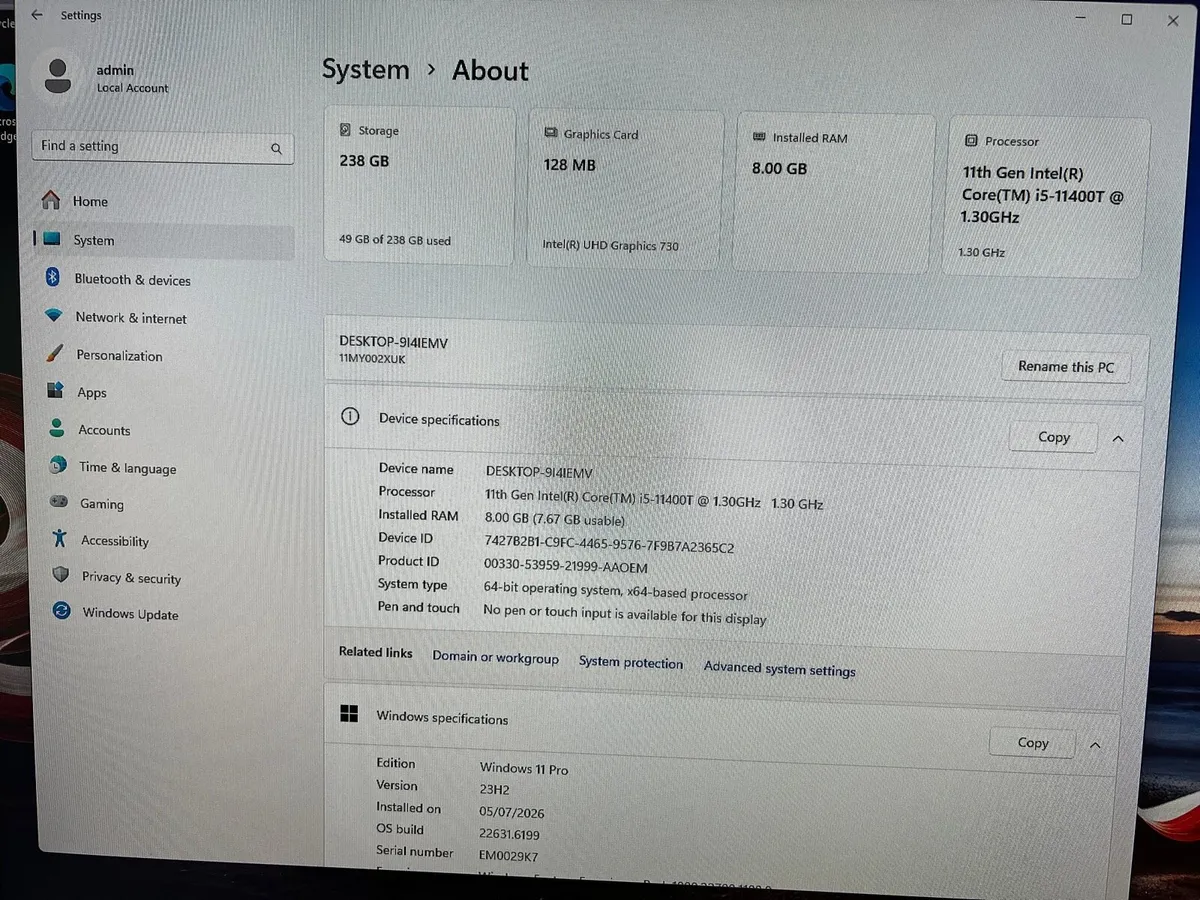Click Rename this PC button
This screenshot has height=900, width=1200.
pyautogui.click(x=1066, y=367)
